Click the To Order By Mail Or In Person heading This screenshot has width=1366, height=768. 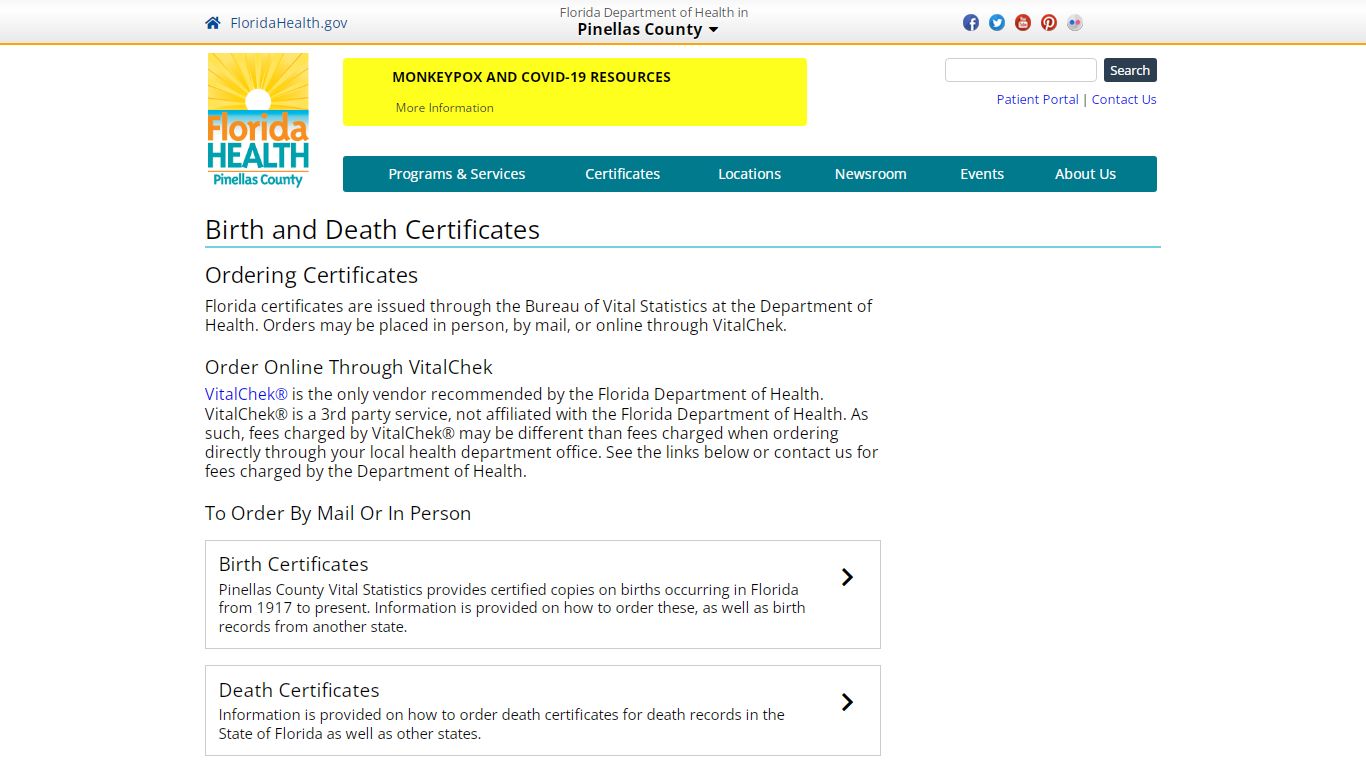pyautogui.click(x=338, y=513)
